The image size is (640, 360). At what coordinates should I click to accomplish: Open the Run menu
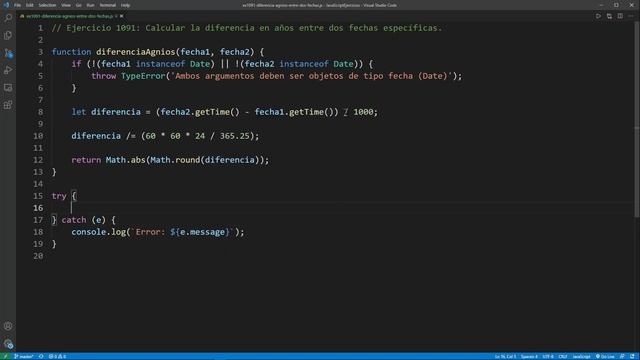(91, 5)
